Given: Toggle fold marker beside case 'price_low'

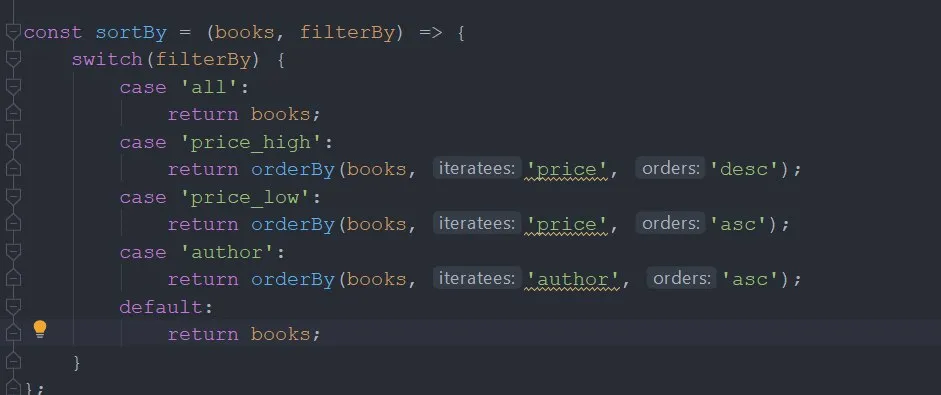Looking at the screenshot, I should (x=13, y=197).
